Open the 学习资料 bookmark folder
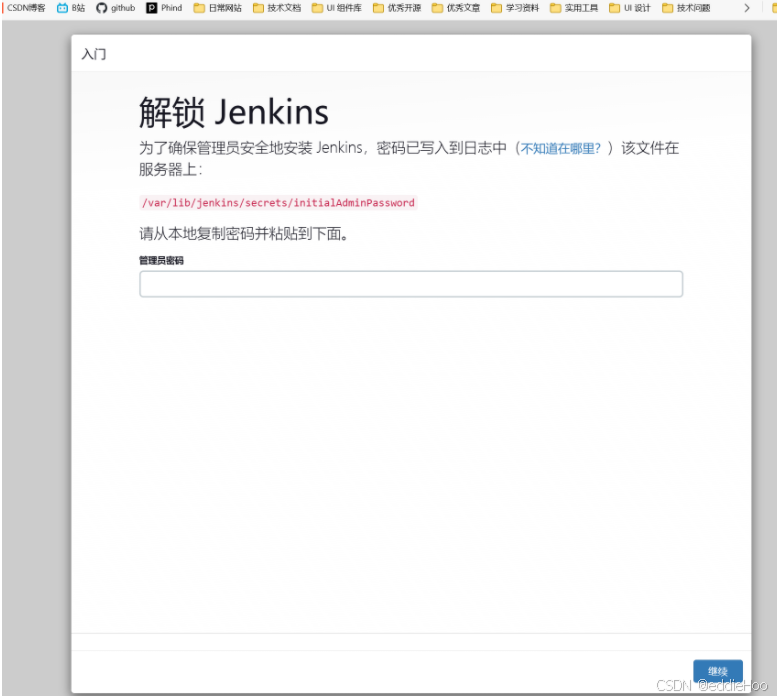This screenshot has height=699, width=777. point(514,8)
